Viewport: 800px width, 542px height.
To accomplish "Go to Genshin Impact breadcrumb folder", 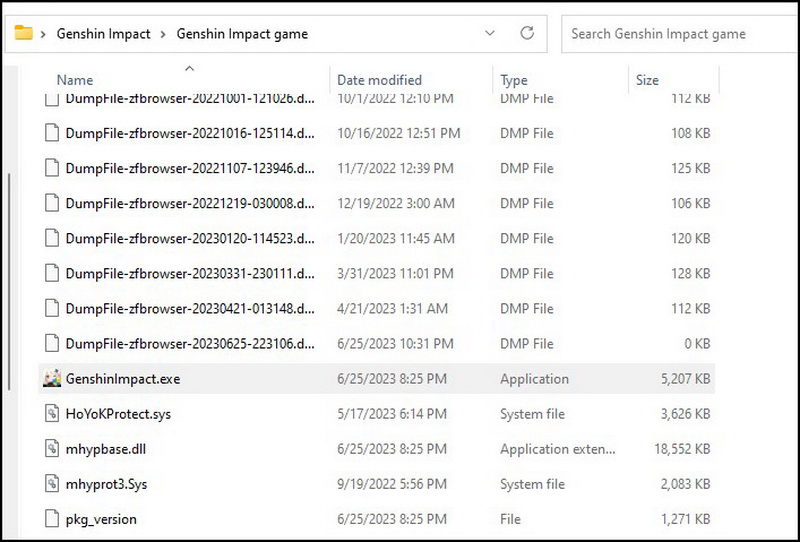I will pyautogui.click(x=104, y=34).
